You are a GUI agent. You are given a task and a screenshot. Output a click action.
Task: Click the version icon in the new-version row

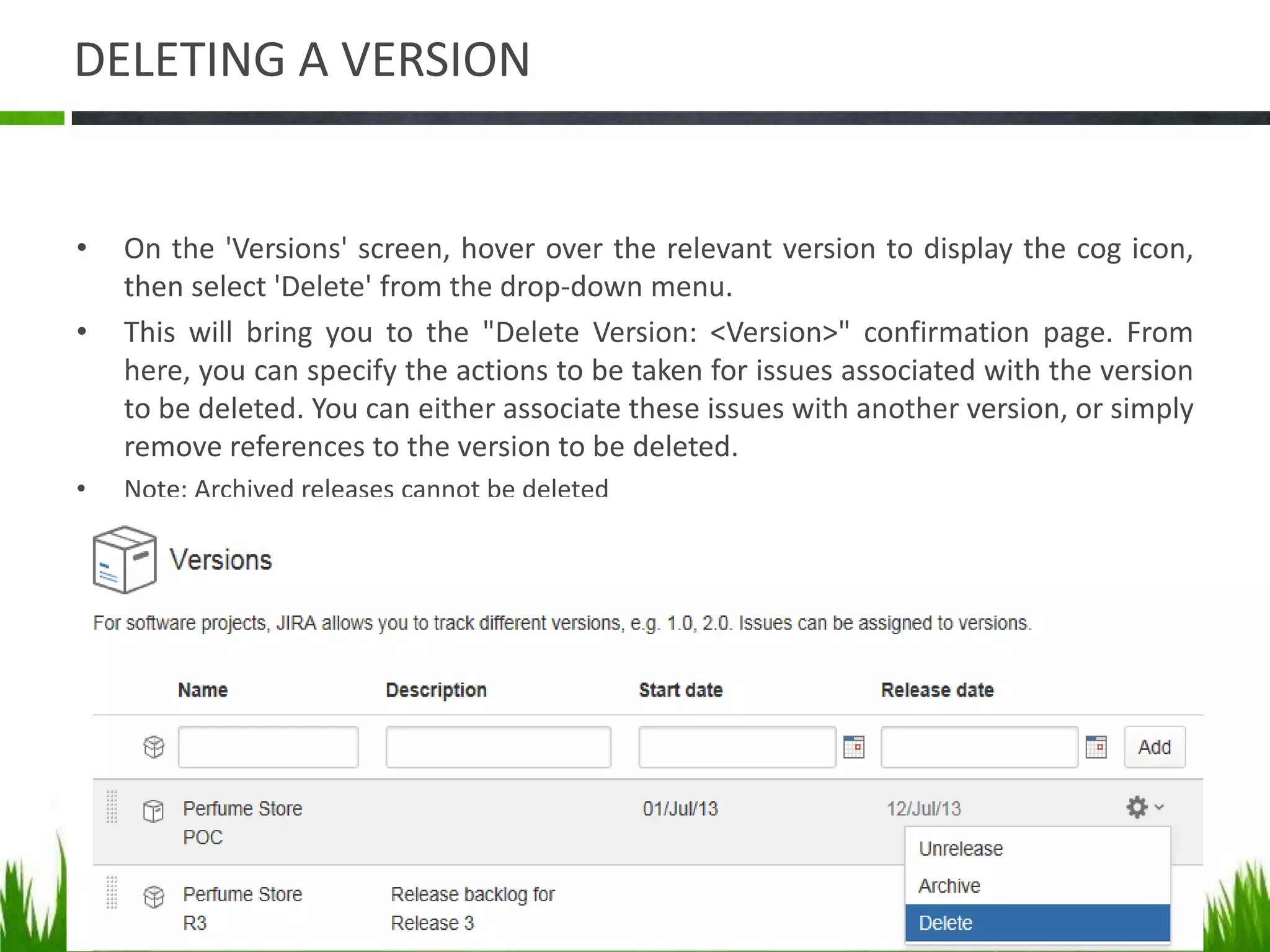[x=154, y=747]
